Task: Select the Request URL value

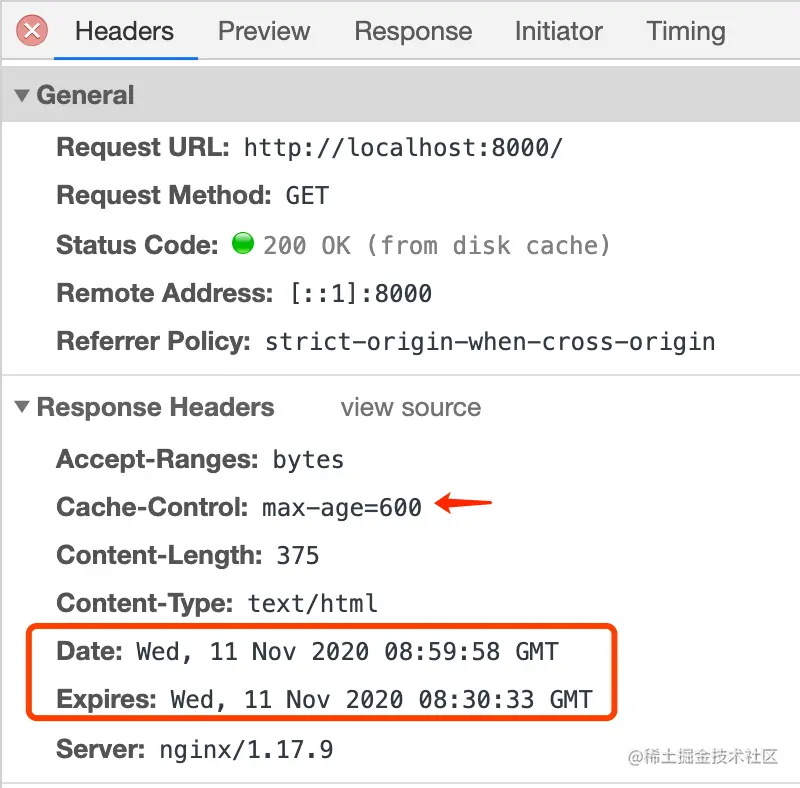Action: (x=403, y=148)
